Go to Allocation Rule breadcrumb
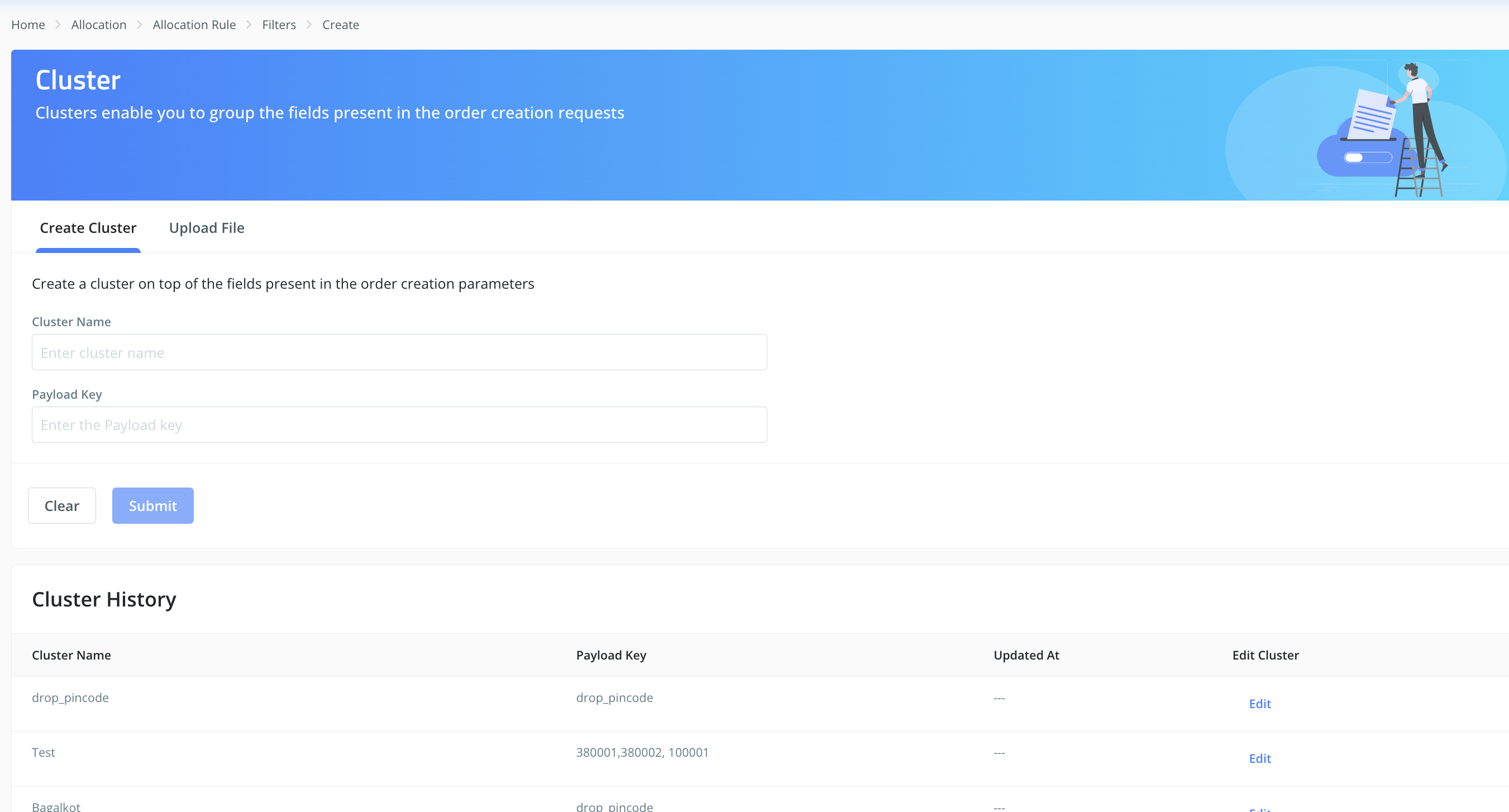The image size is (1509, 812). (x=194, y=25)
